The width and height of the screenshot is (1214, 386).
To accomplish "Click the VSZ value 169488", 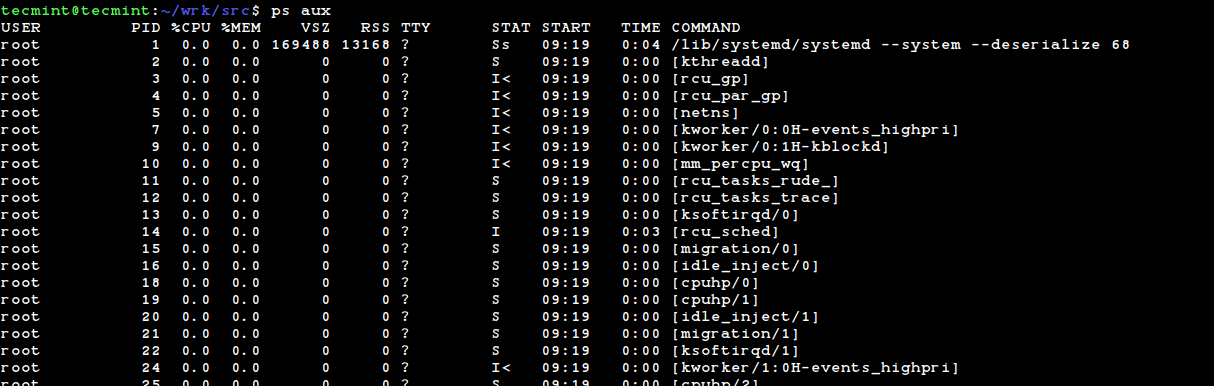I will (x=301, y=45).
